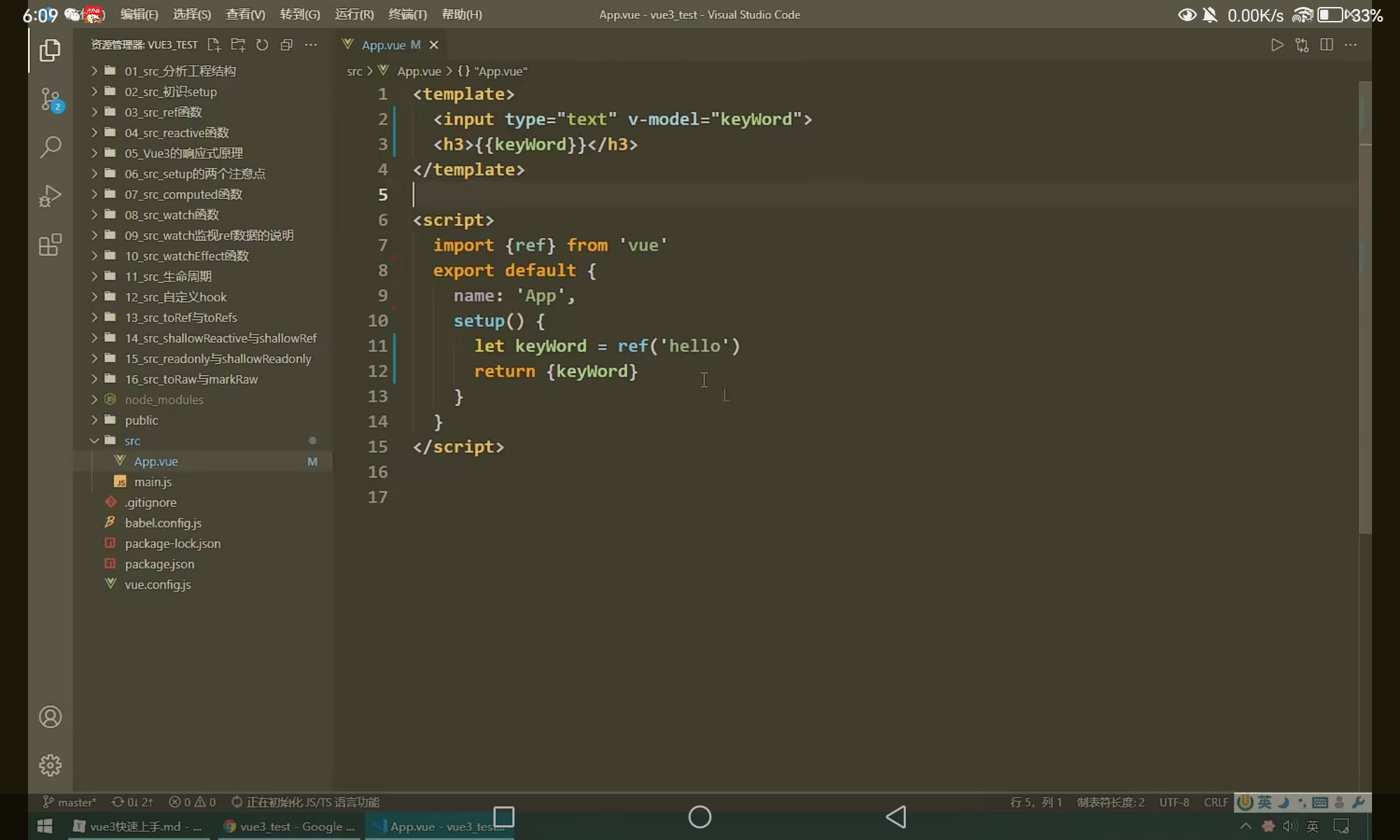Change the UTF-8 file encoding
1400x840 pixels.
coord(1174,802)
